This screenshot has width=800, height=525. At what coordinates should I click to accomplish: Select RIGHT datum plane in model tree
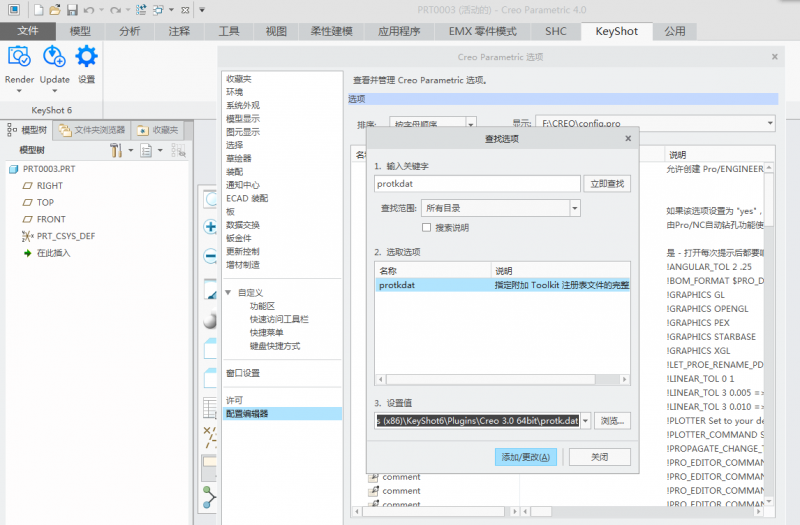point(49,186)
